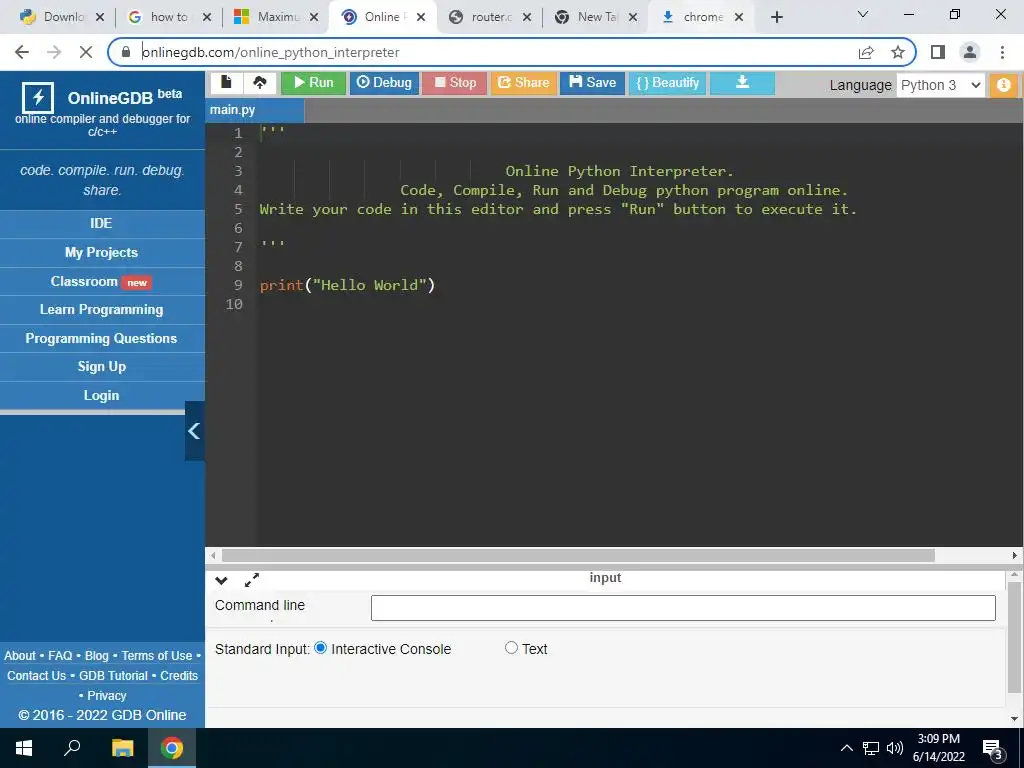Click the editor horizontal scrollbar
The height and width of the screenshot is (768, 1024).
pyautogui.click(x=578, y=556)
